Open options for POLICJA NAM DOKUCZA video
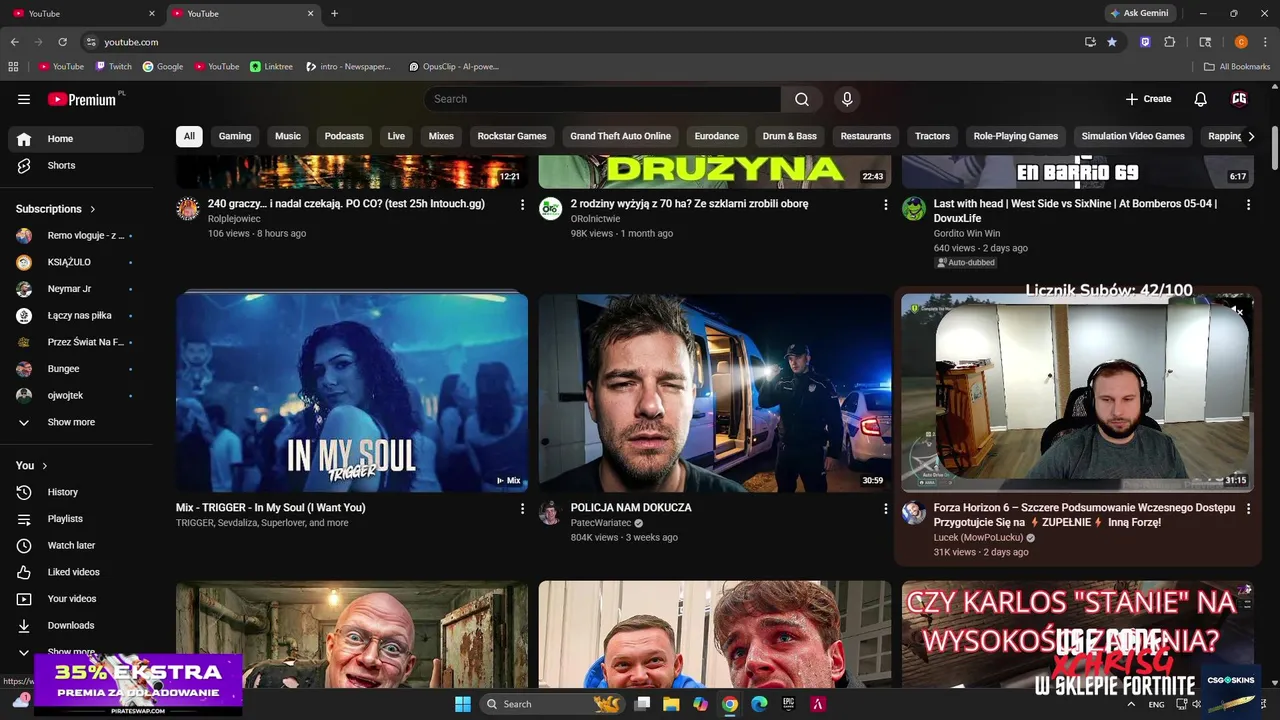The width and height of the screenshot is (1280, 720). point(885,508)
